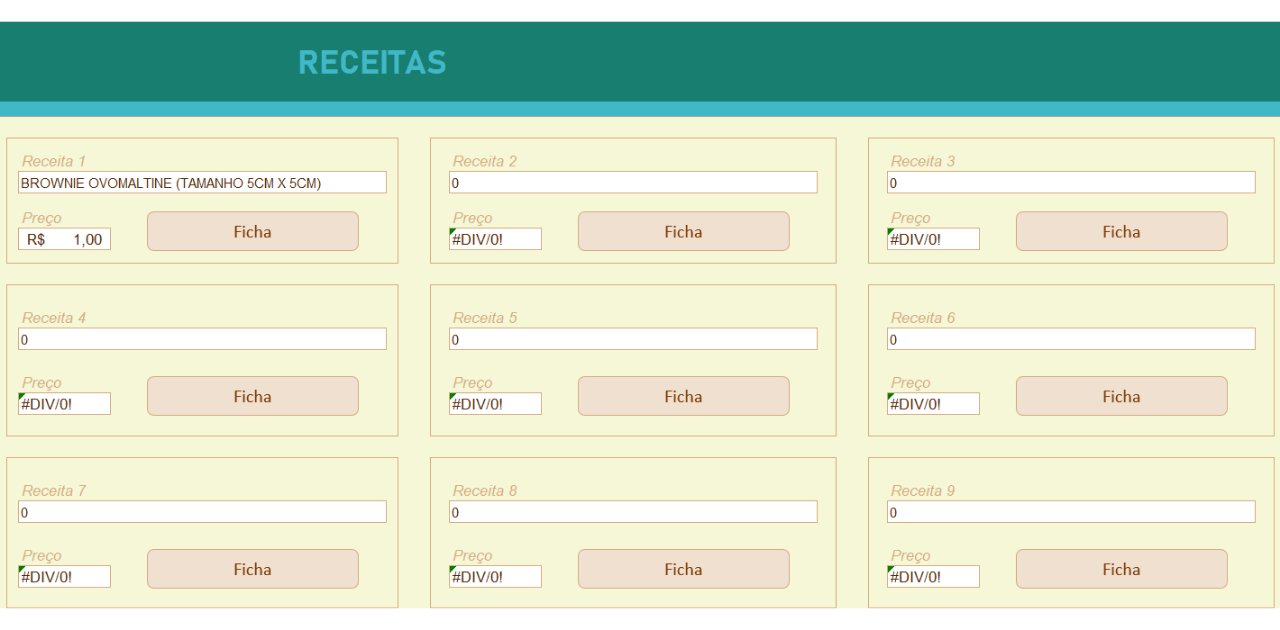This screenshot has width=1280, height=630.
Task: Click the R$ 1,00 price cell
Action: (64, 240)
